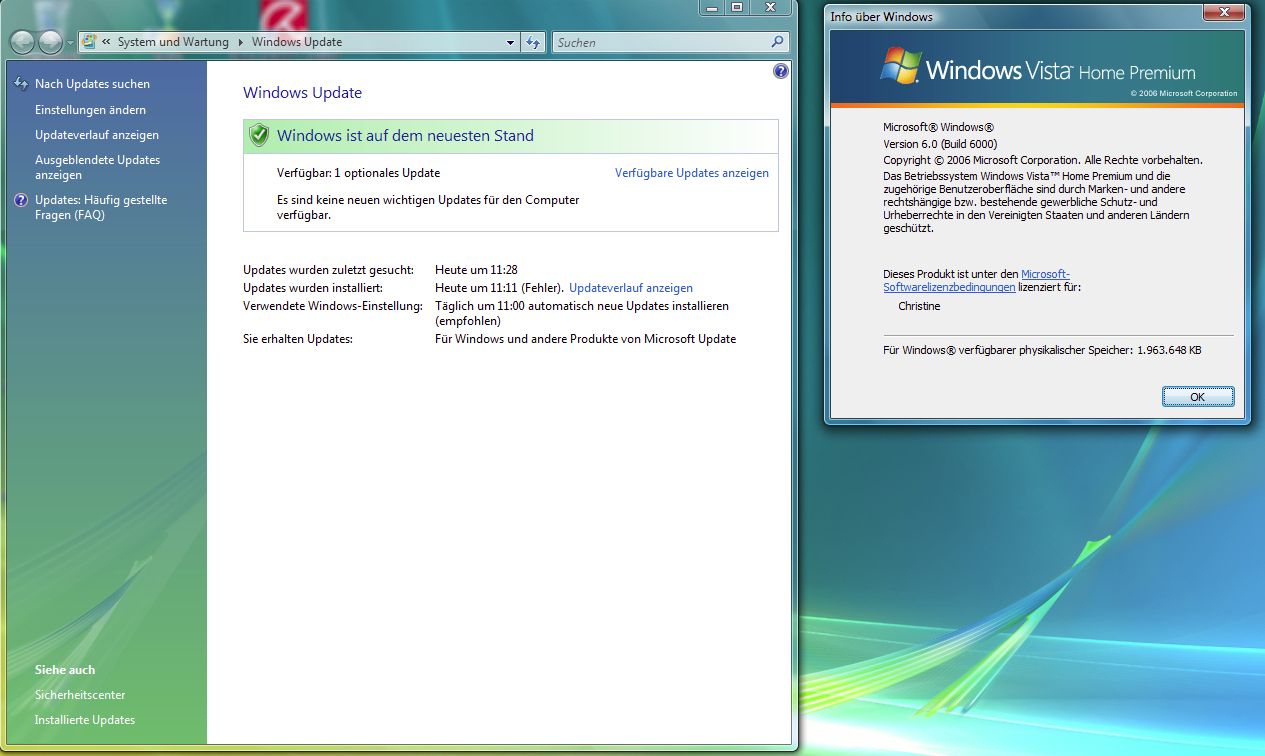Screen dimensions: 1265x756
Task: Click Nach Updates suchen
Action: [x=92, y=84]
